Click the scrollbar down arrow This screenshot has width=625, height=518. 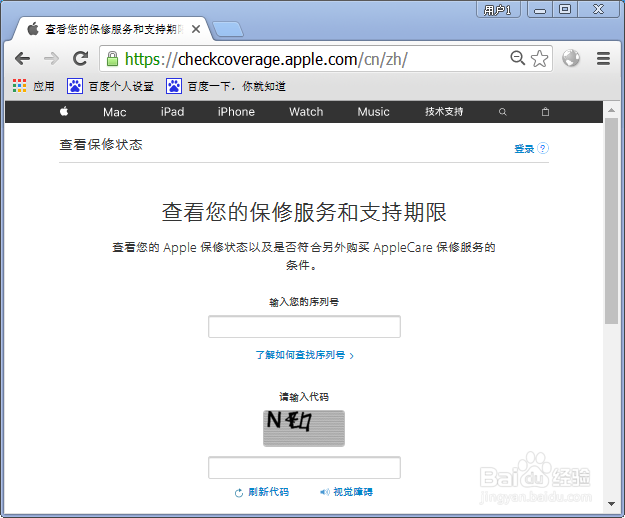[611, 504]
